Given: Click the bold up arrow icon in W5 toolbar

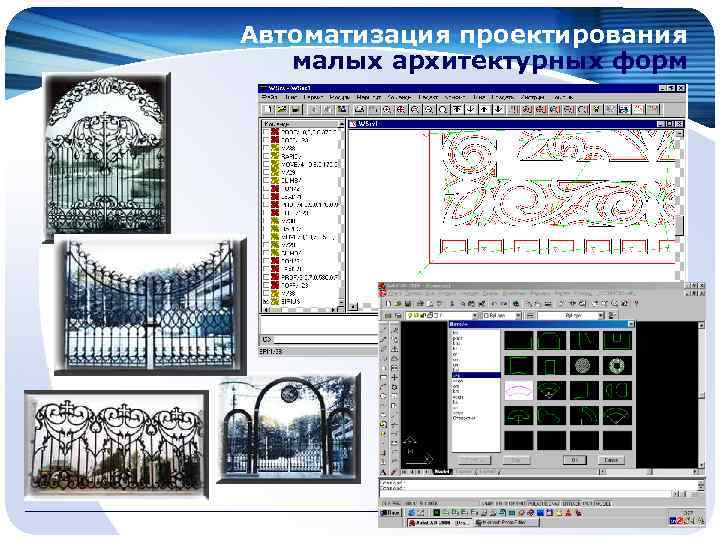Looking at the screenshot, I should [x=484, y=110].
